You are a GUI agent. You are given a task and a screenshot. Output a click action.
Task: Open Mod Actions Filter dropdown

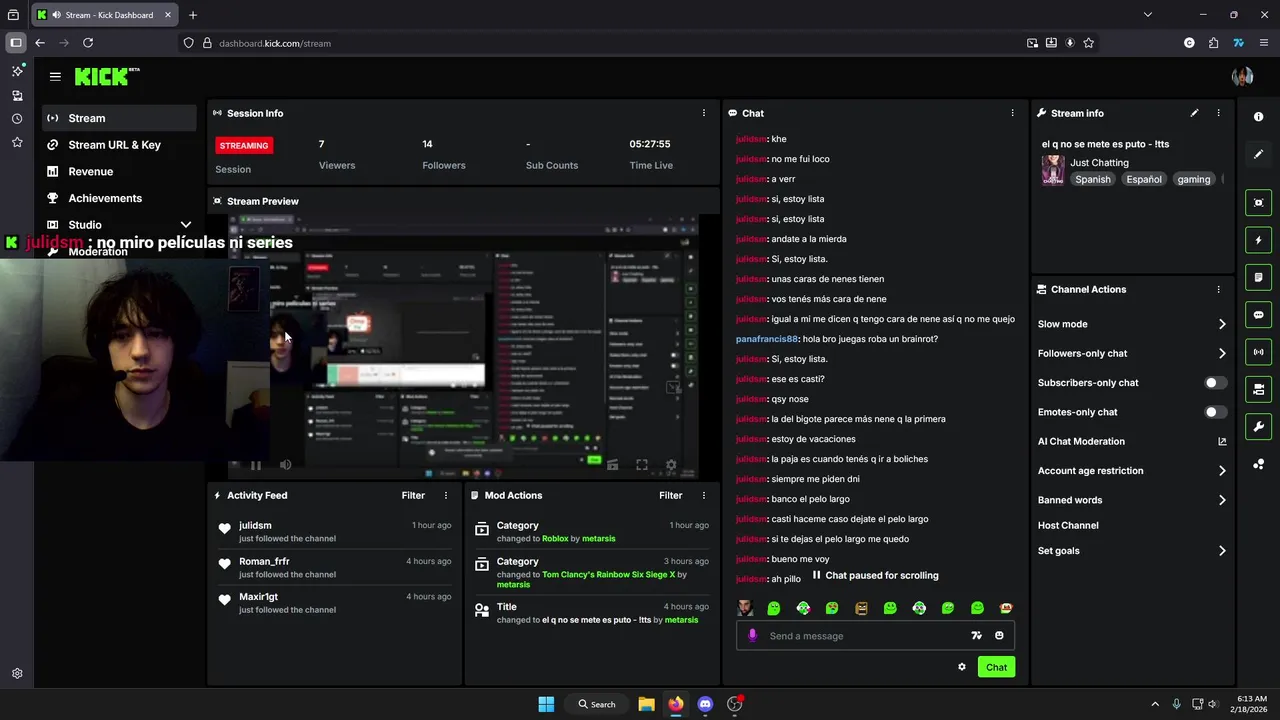point(671,495)
